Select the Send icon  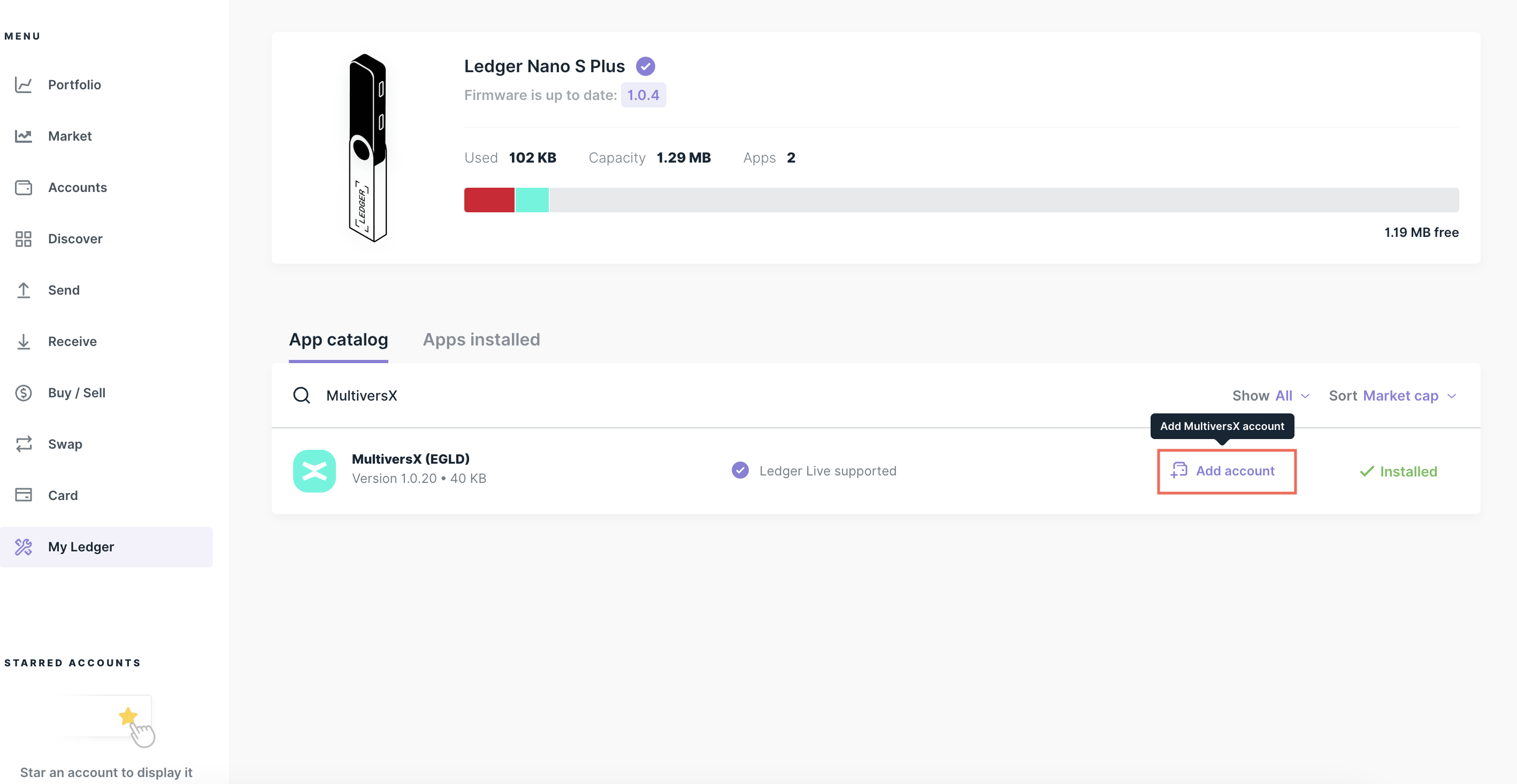[24, 289]
